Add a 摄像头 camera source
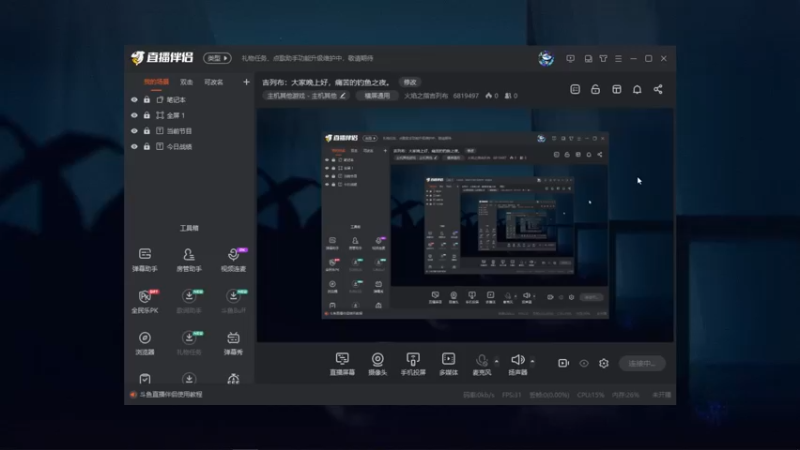This screenshot has width=800, height=450. [x=378, y=364]
